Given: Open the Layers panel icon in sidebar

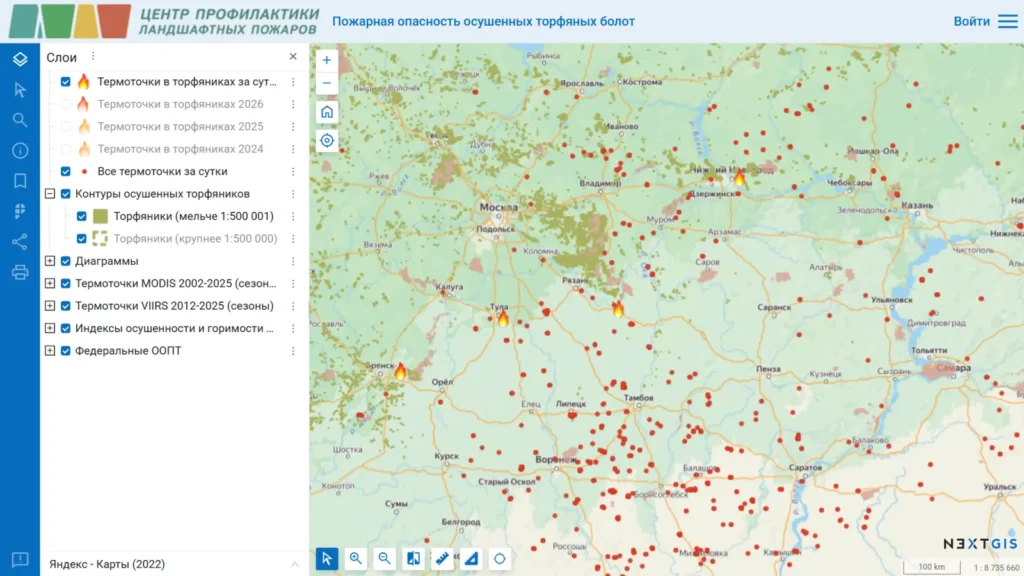Looking at the screenshot, I should click(20, 59).
